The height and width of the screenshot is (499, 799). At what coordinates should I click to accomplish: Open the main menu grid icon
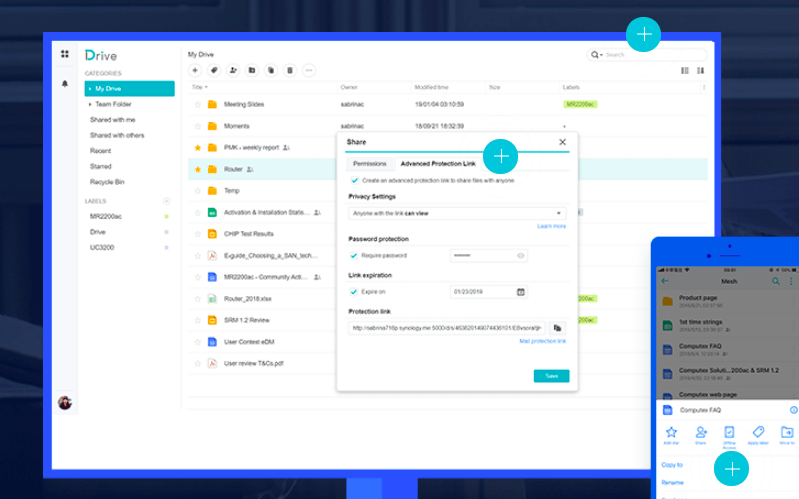[x=65, y=54]
